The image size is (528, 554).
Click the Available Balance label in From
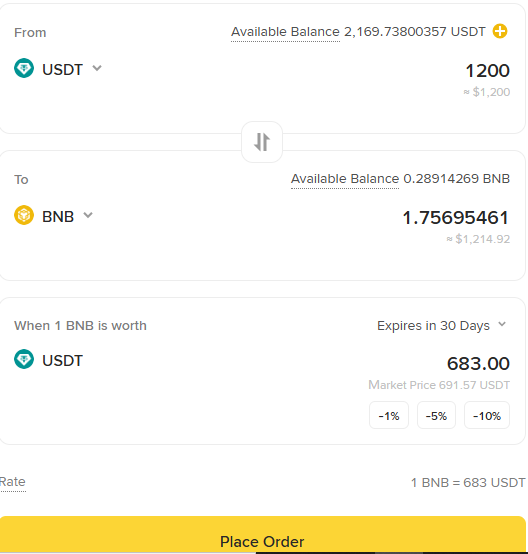pos(285,32)
